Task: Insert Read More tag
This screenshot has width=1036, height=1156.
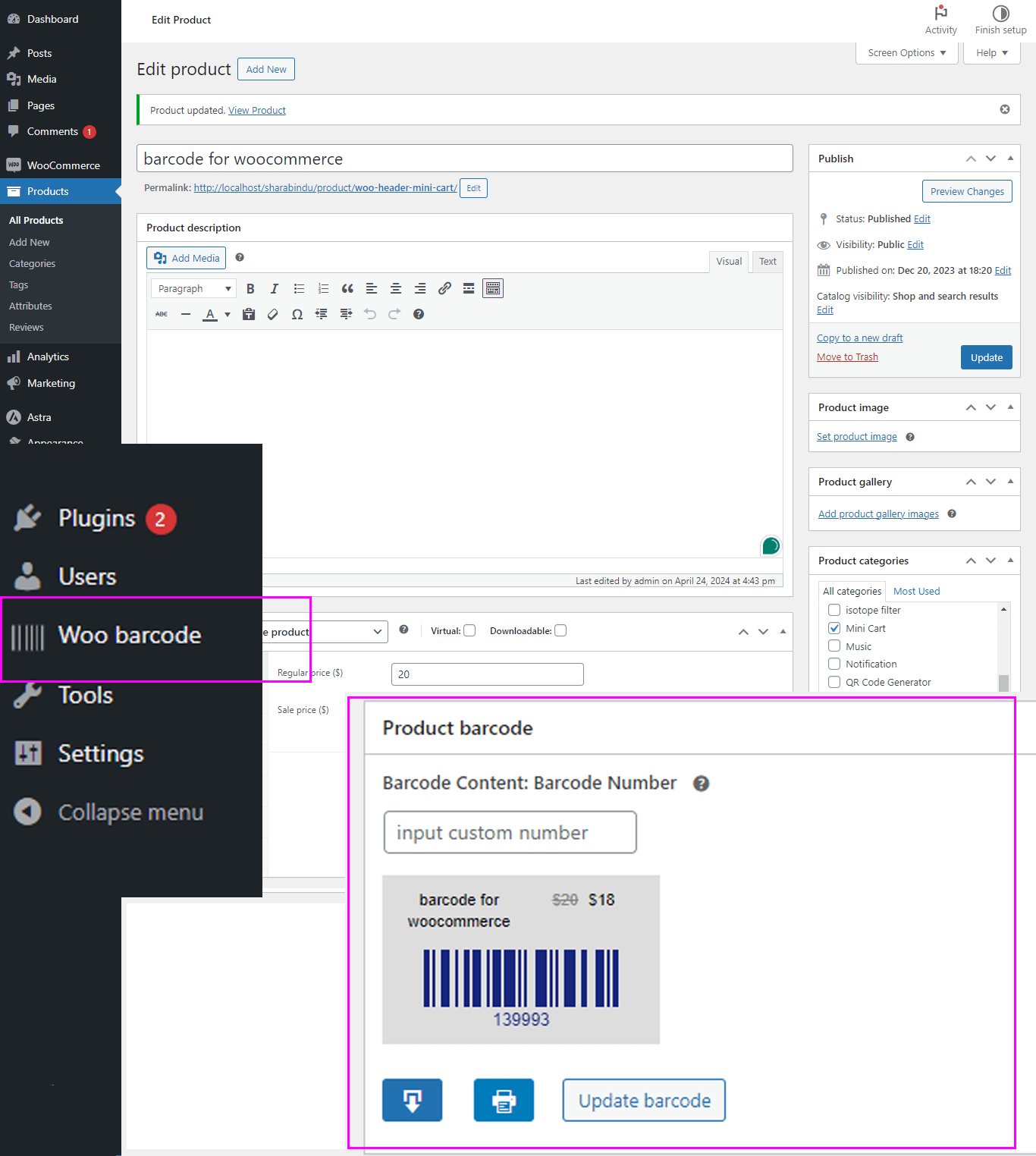Action: (469, 288)
